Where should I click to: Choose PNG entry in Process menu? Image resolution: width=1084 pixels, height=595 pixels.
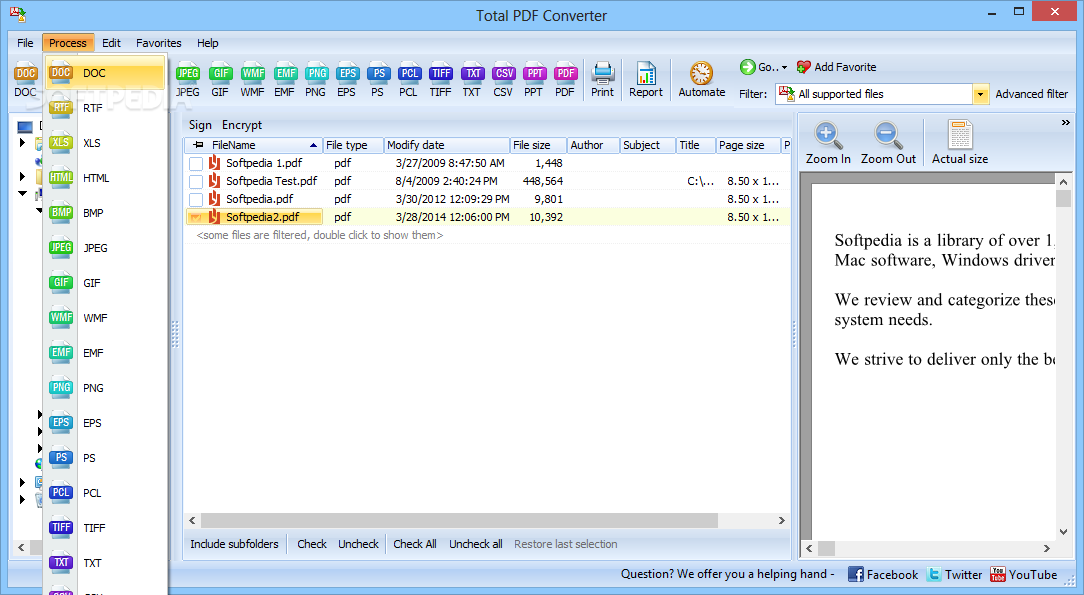click(105, 388)
